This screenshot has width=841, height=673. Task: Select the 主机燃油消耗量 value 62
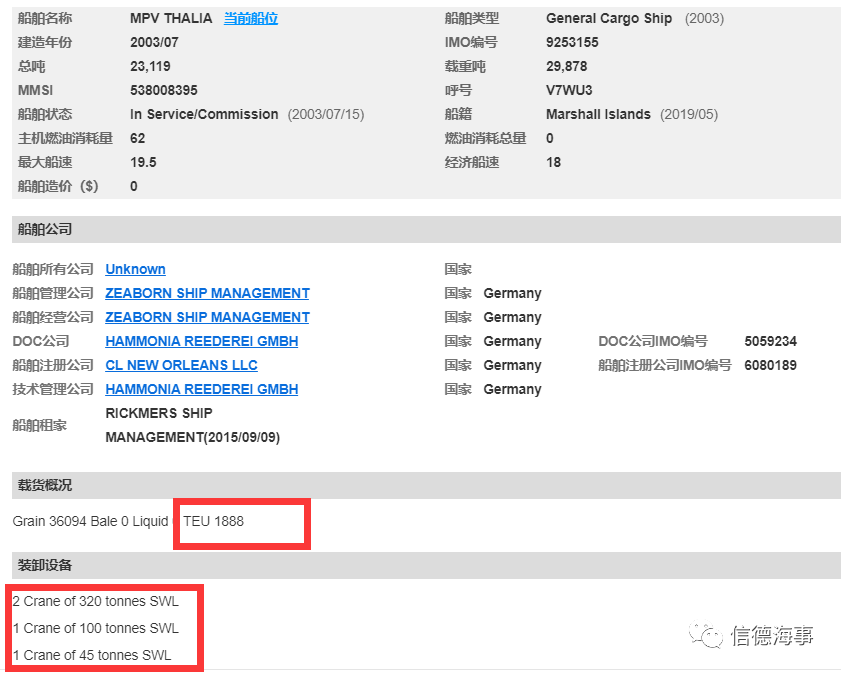[x=137, y=138]
